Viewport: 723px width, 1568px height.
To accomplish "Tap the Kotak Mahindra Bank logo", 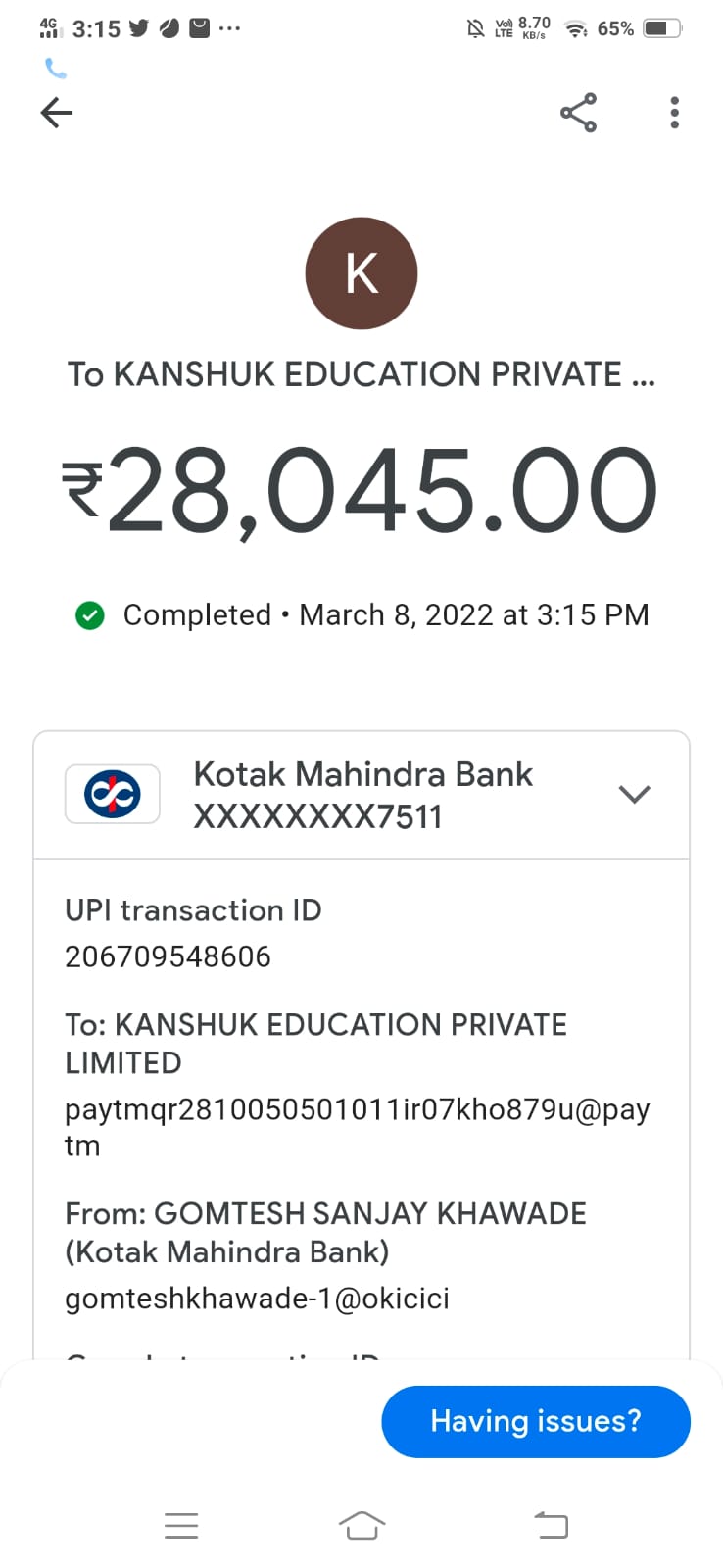I will point(113,794).
